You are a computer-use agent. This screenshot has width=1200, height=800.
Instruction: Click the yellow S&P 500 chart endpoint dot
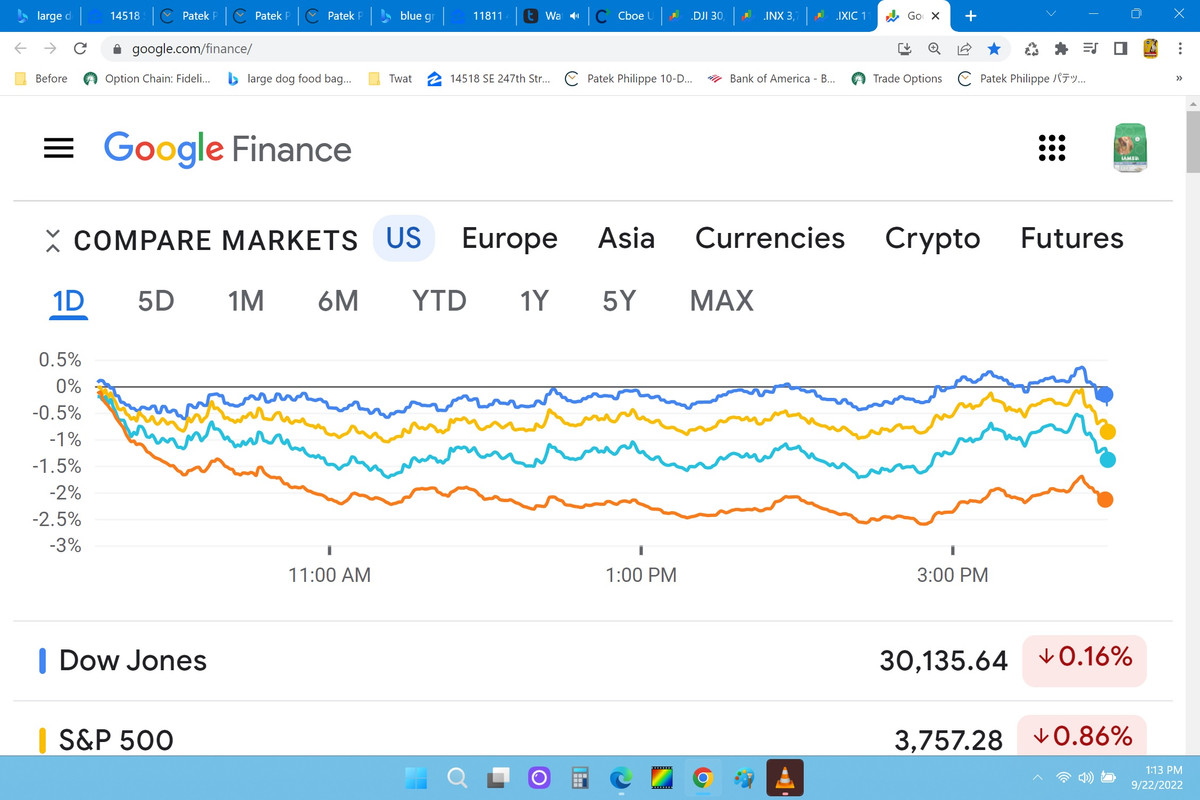(1107, 432)
